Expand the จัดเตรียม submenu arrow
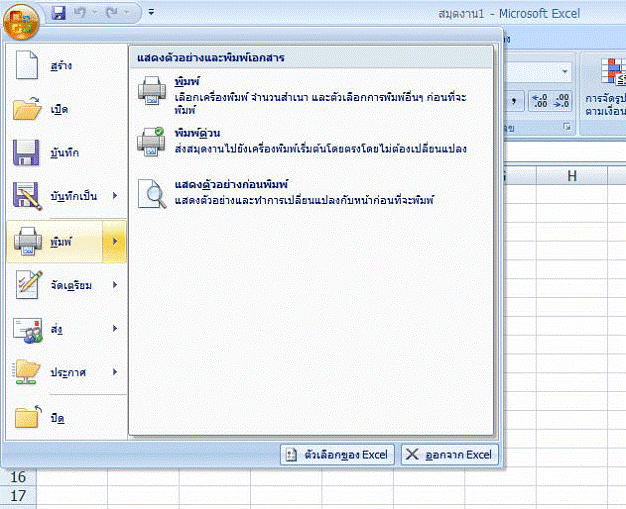Viewport: 626px width, 509px height. point(115,285)
